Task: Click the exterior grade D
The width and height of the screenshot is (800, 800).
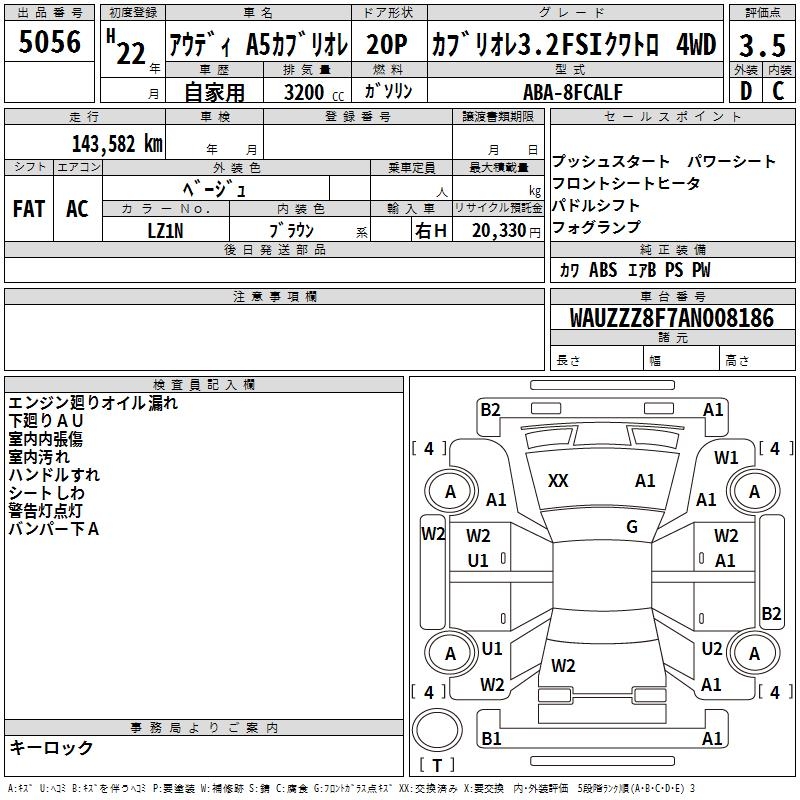Action: pyautogui.click(x=745, y=90)
